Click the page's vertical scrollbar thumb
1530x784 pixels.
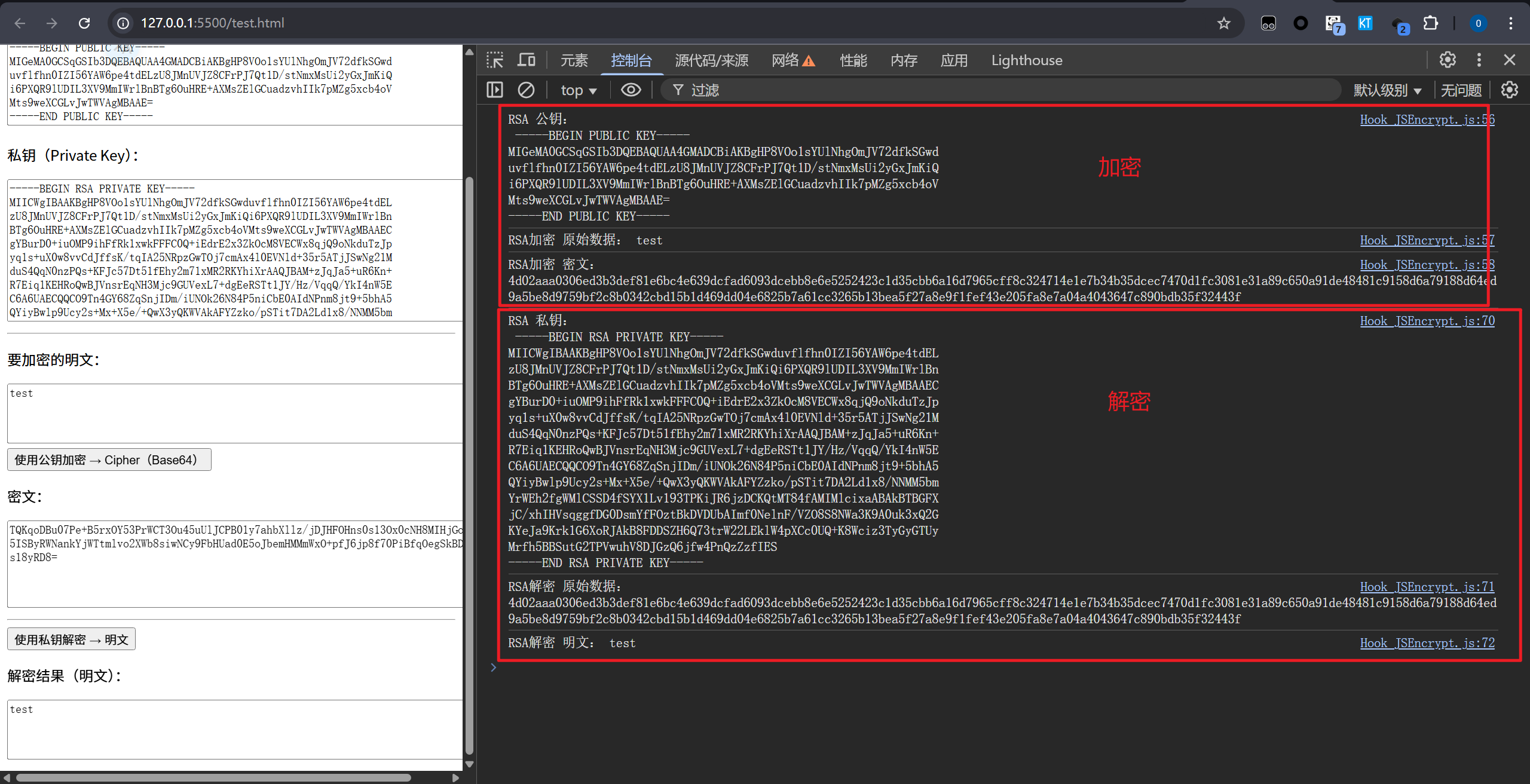click(x=469, y=466)
